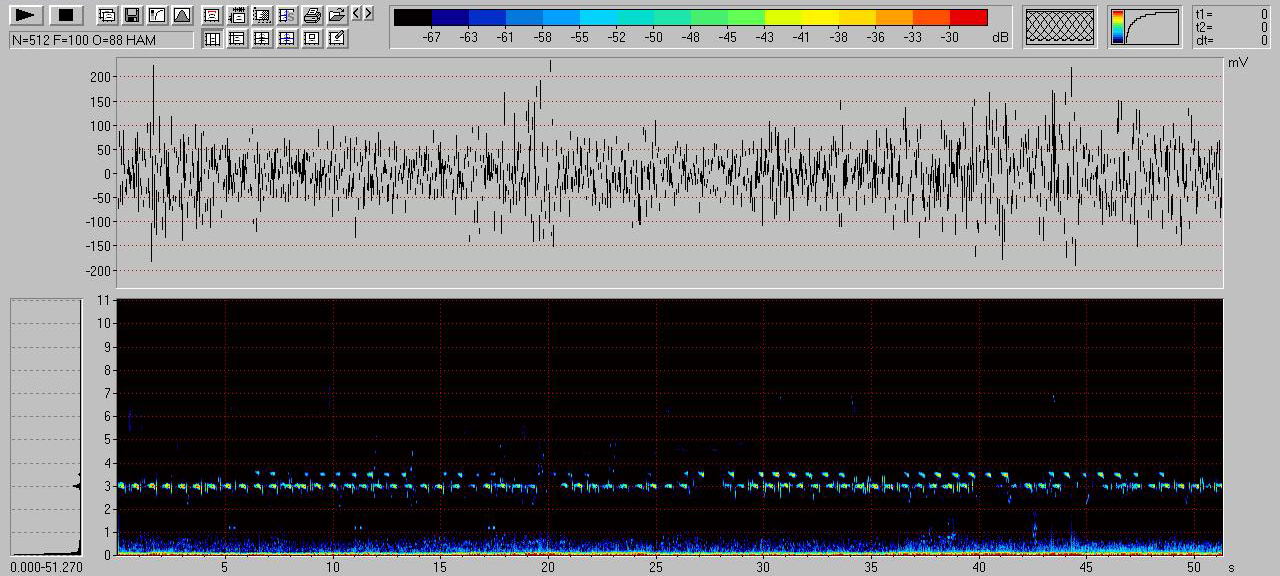Click the N=512 F=100 O=88 HAM parameters field
Viewport: 1280px width, 576px height.
[101, 40]
